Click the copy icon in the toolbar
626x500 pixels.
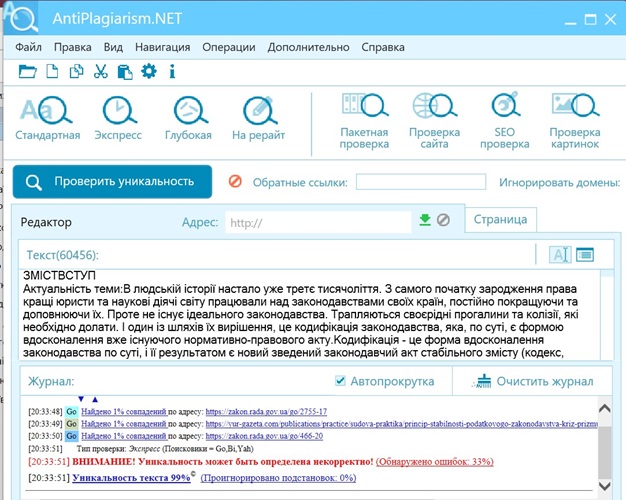(76, 72)
